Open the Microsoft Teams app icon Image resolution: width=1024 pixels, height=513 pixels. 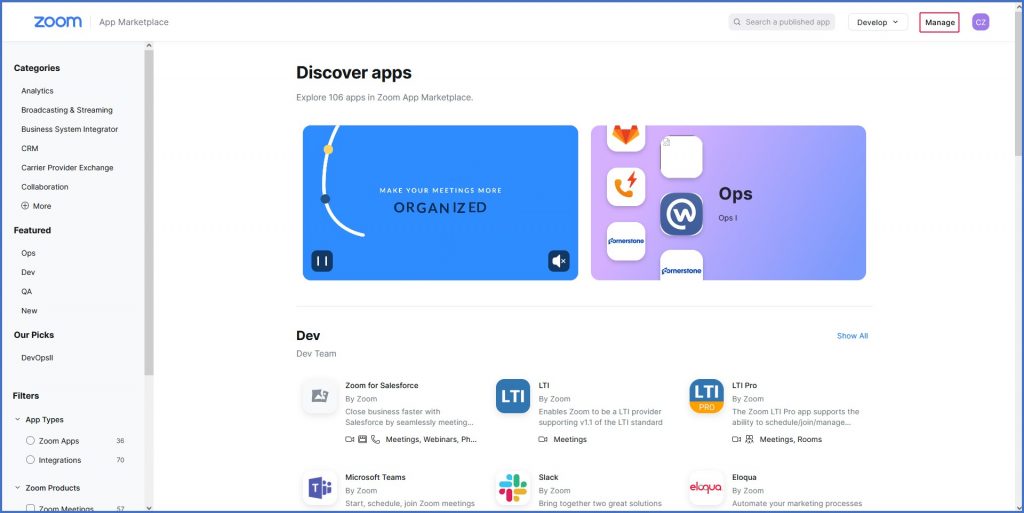(x=320, y=488)
